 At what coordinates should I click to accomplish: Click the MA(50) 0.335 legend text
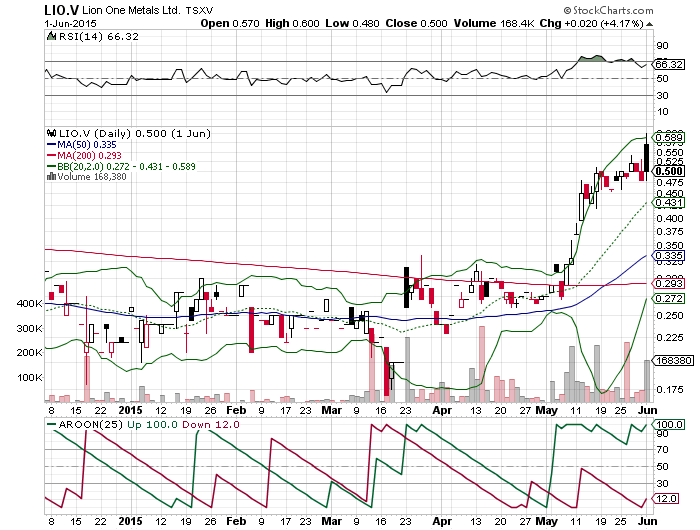pyautogui.click(x=87, y=145)
